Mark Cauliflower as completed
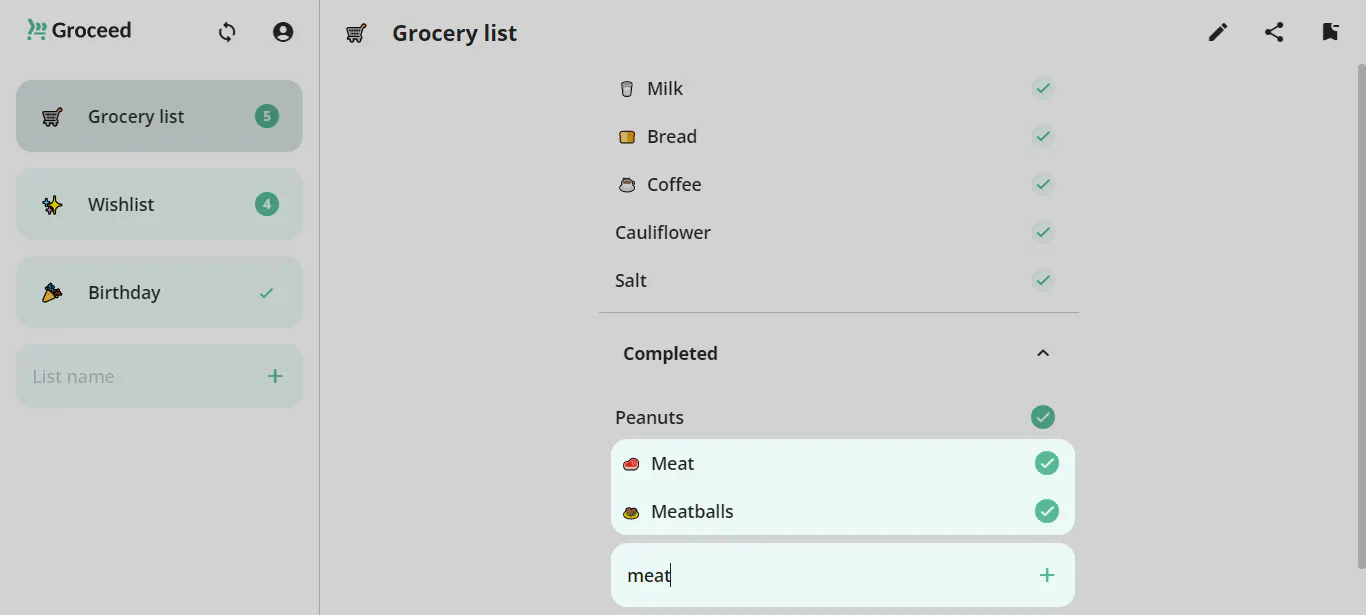The image size is (1366, 615). pos(1043,232)
